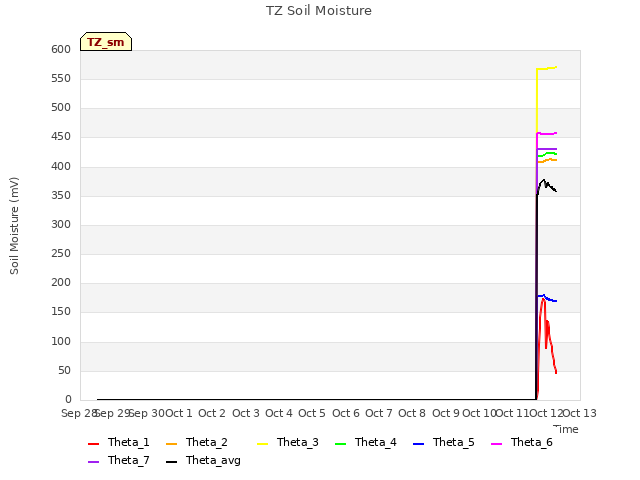
Task: Click the Oct 1 x-axis tick label
Action: point(178,413)
